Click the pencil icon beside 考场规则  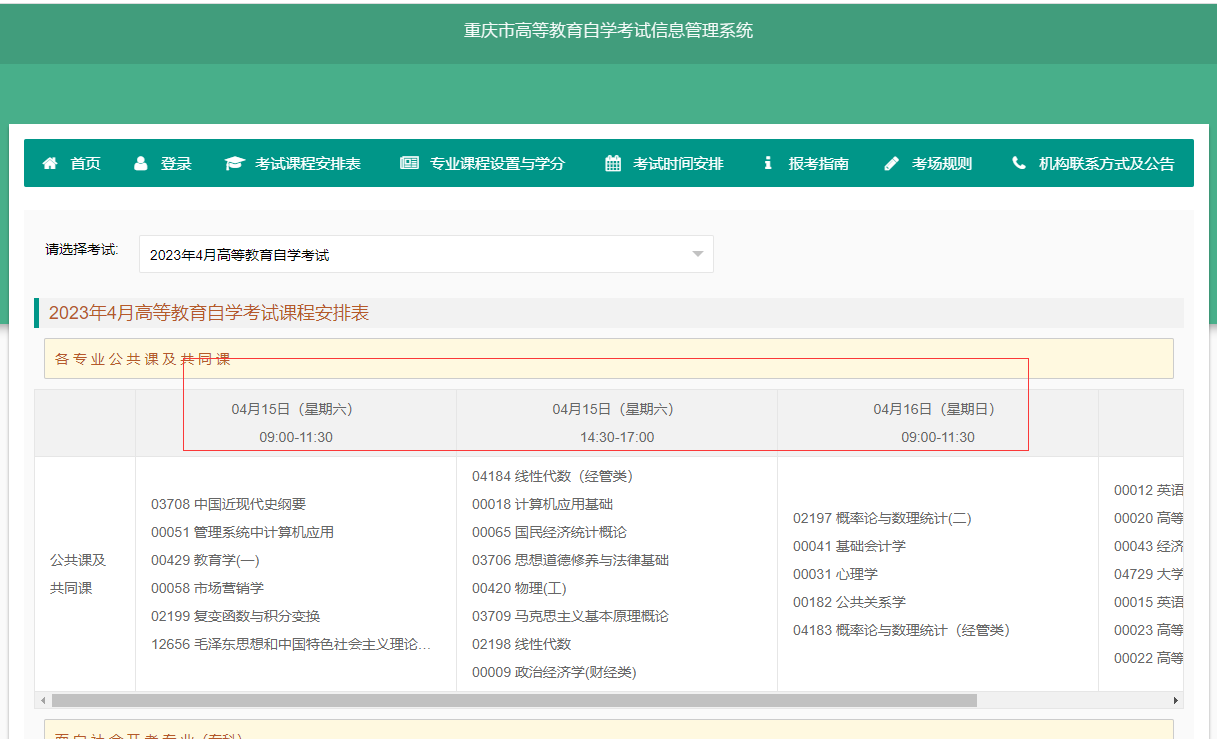click(x=892, y=163)
